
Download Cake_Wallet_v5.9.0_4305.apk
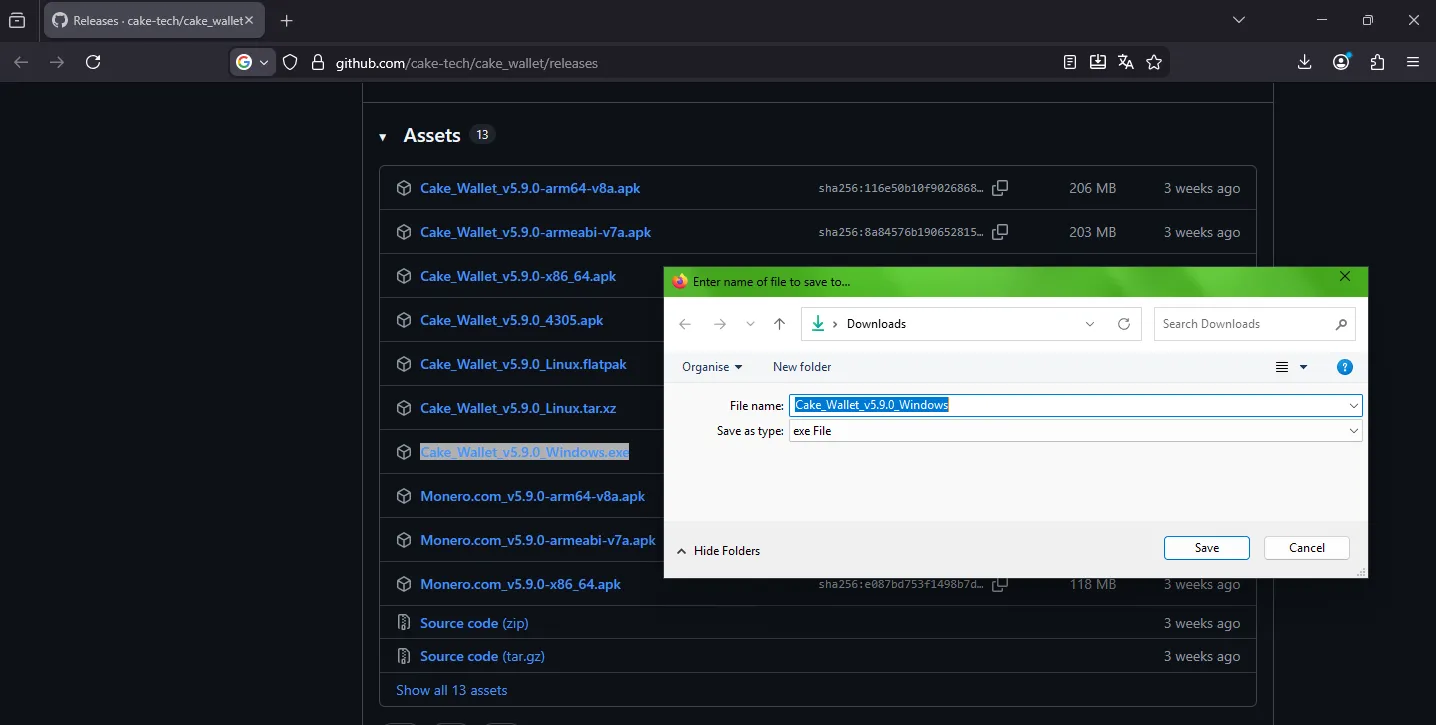click(x=512, y=320)
